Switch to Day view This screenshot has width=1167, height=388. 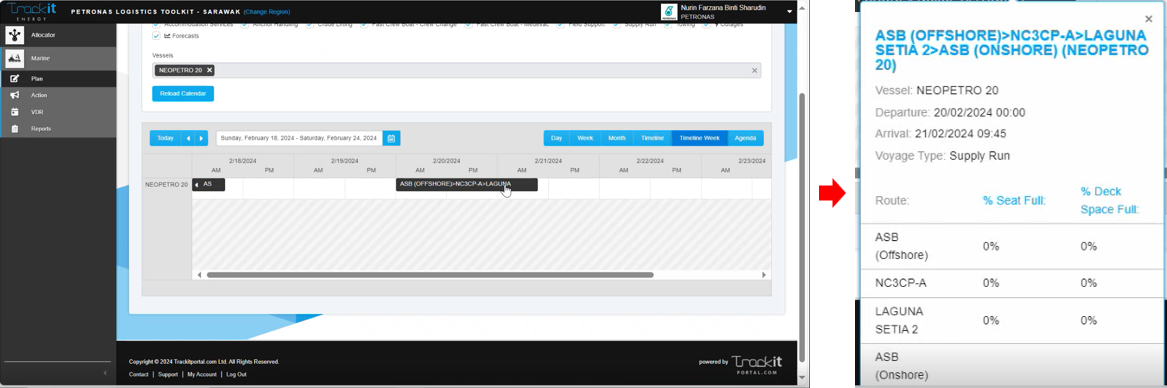[557, 138]
